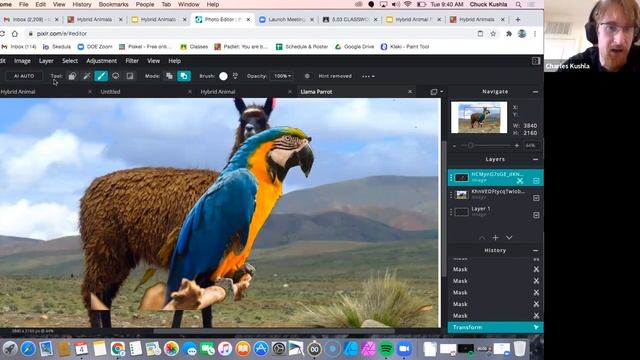This screenshot has height=360, width=640.
Task: Zoom out with the navigator minus button
Action: click(x=454, y=146)
